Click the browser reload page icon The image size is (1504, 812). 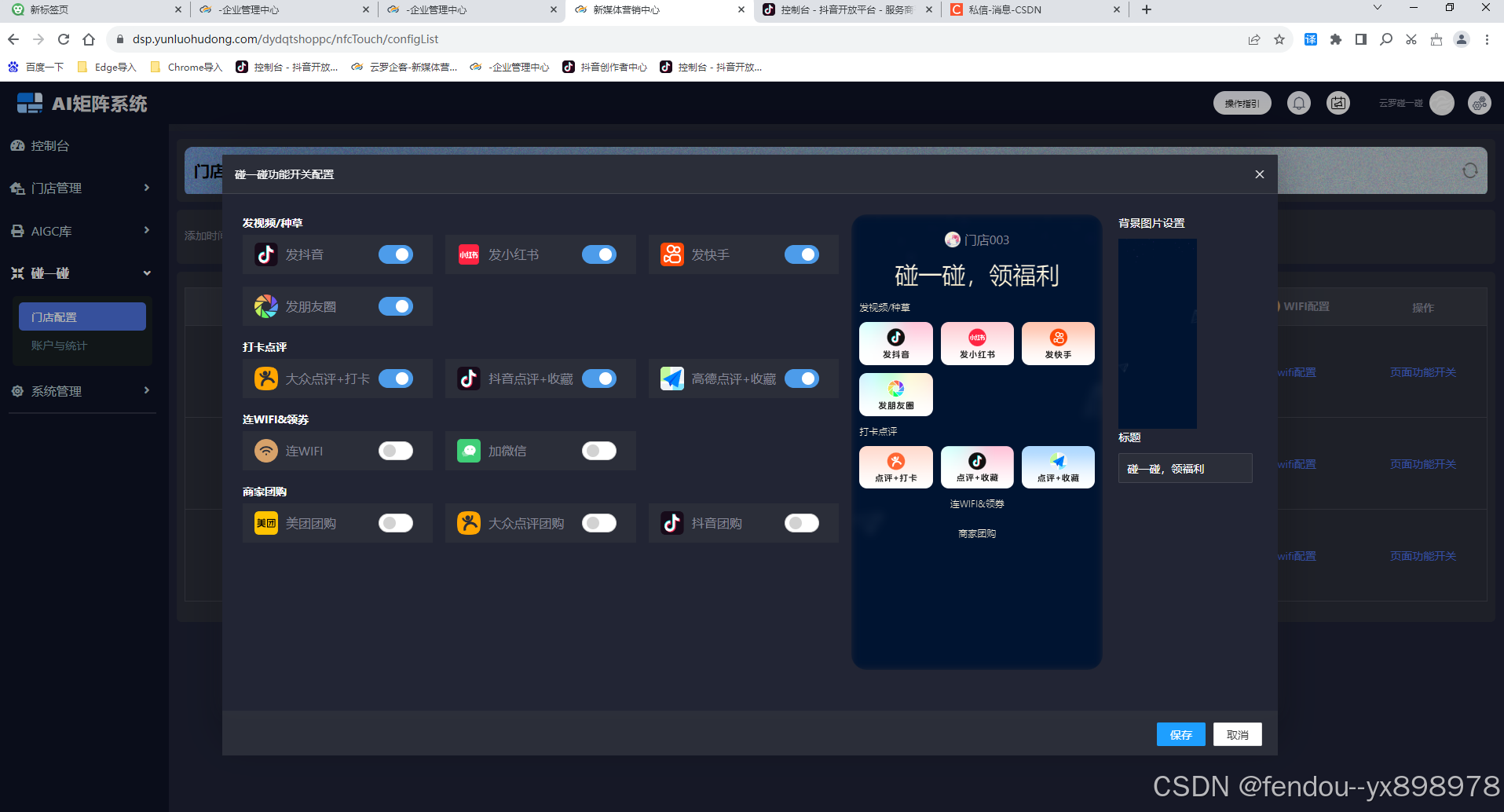tap(64, 39)
